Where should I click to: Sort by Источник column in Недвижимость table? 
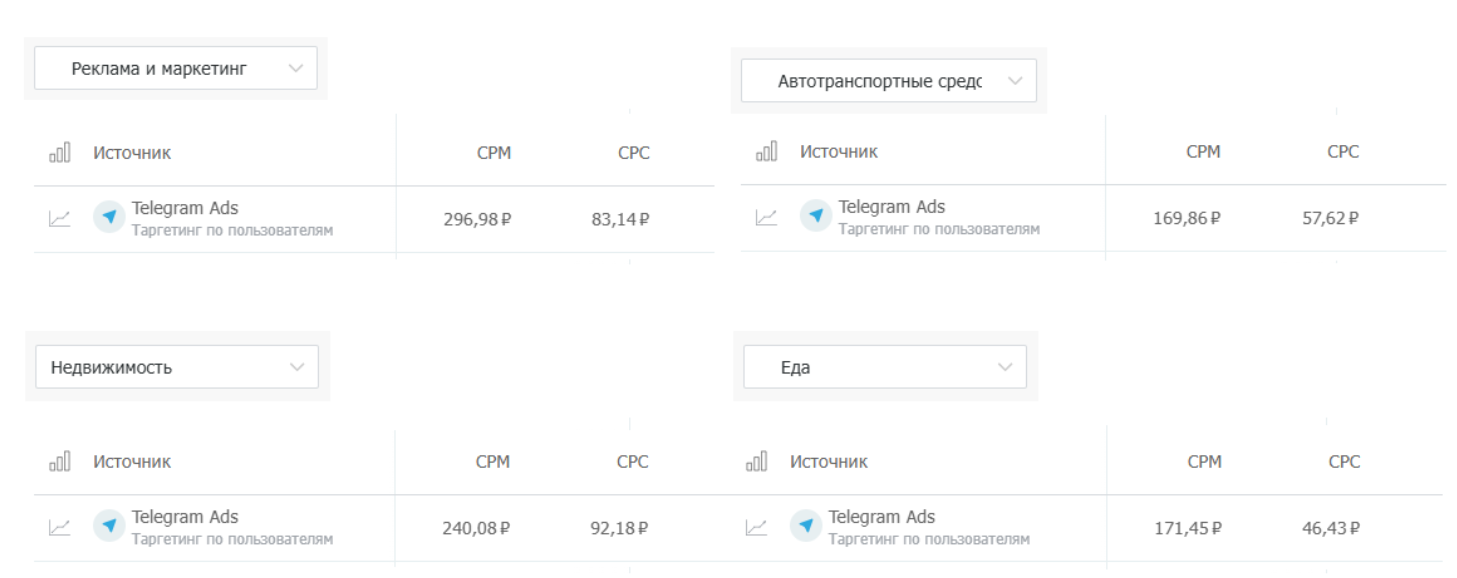tap(132, 461)
